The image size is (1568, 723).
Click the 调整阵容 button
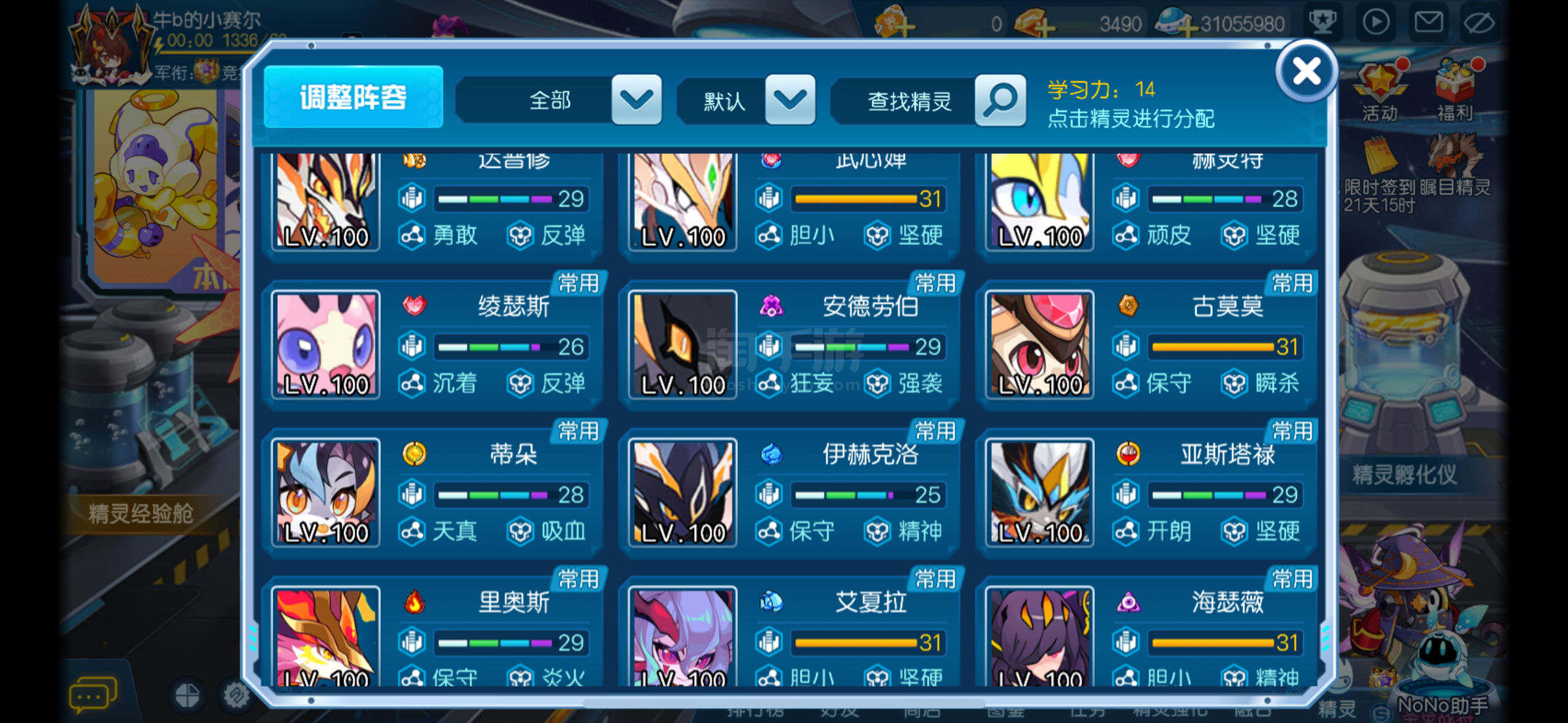click(x=353, y=97)
